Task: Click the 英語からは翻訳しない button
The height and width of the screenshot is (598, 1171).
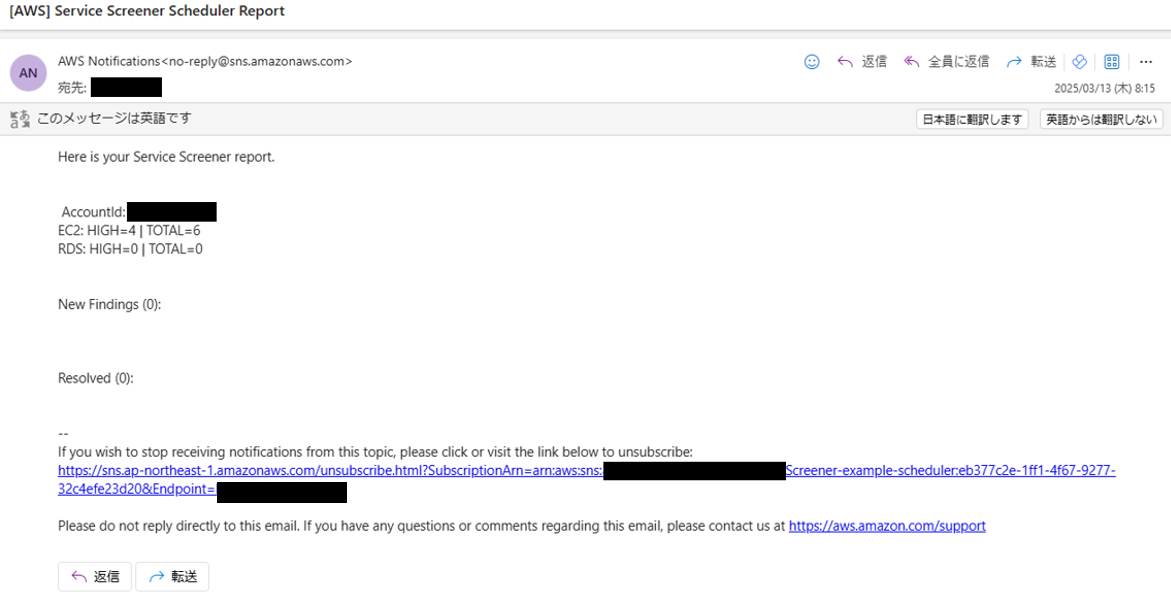Action: click(1102, 119)
